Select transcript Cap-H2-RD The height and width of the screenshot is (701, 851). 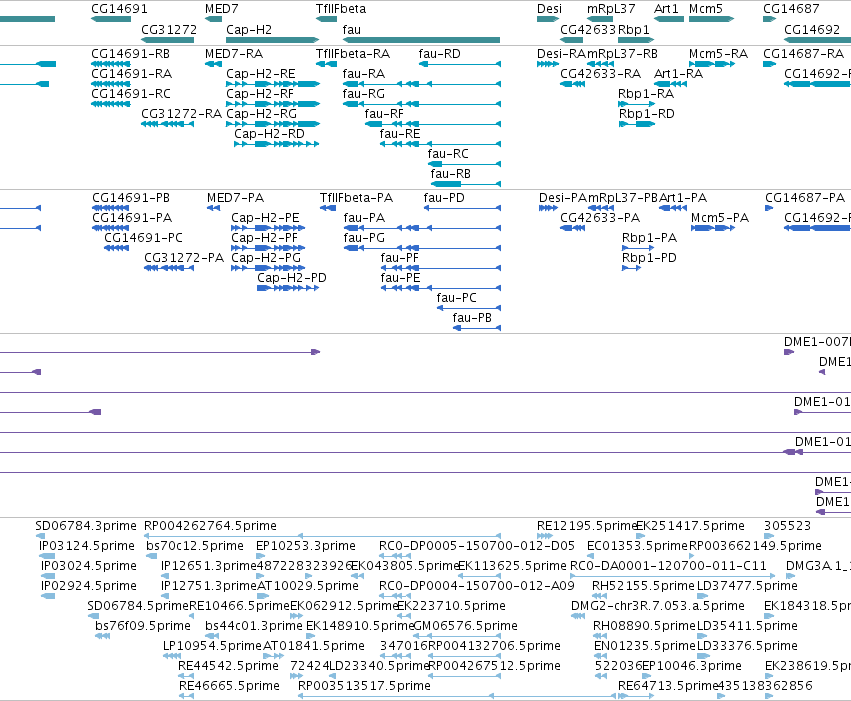point(269,133)
